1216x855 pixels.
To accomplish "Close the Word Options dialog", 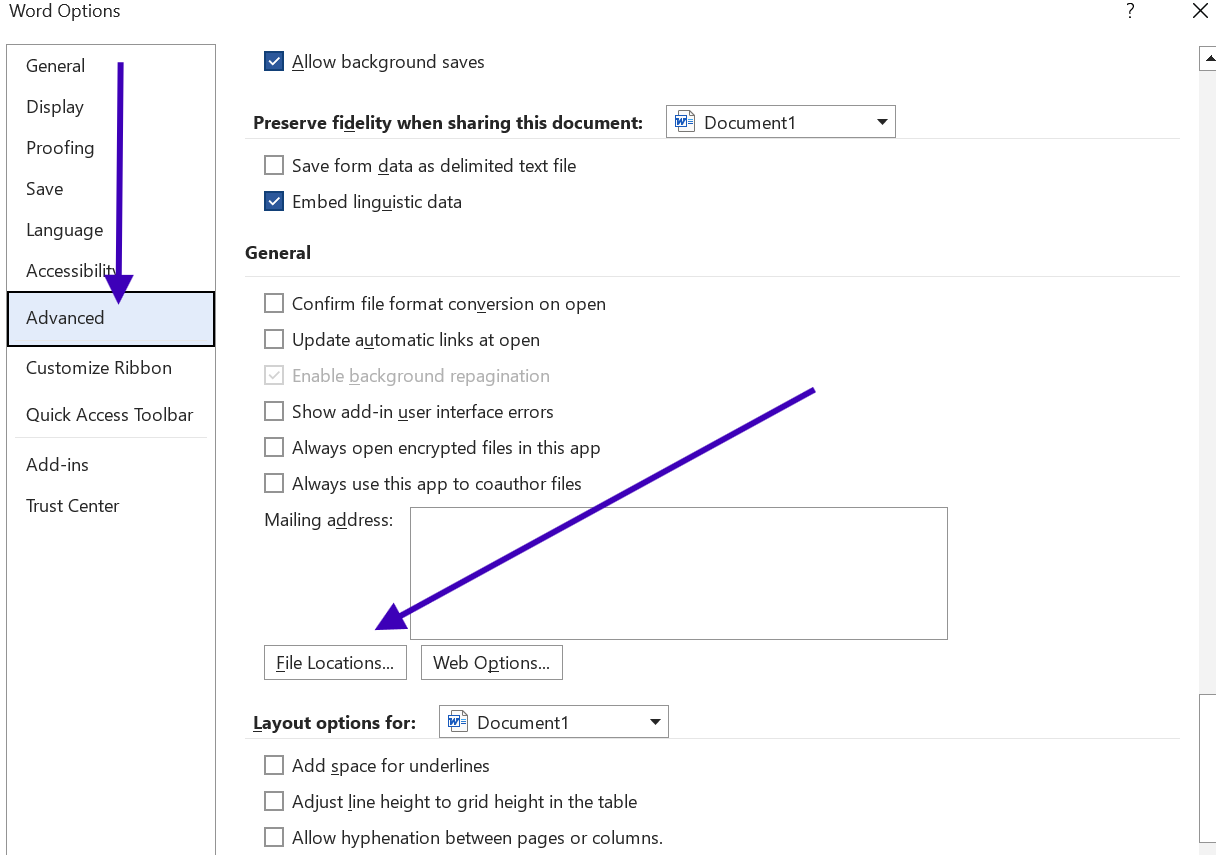I will pyautogui.click(x=1200, y=12).
